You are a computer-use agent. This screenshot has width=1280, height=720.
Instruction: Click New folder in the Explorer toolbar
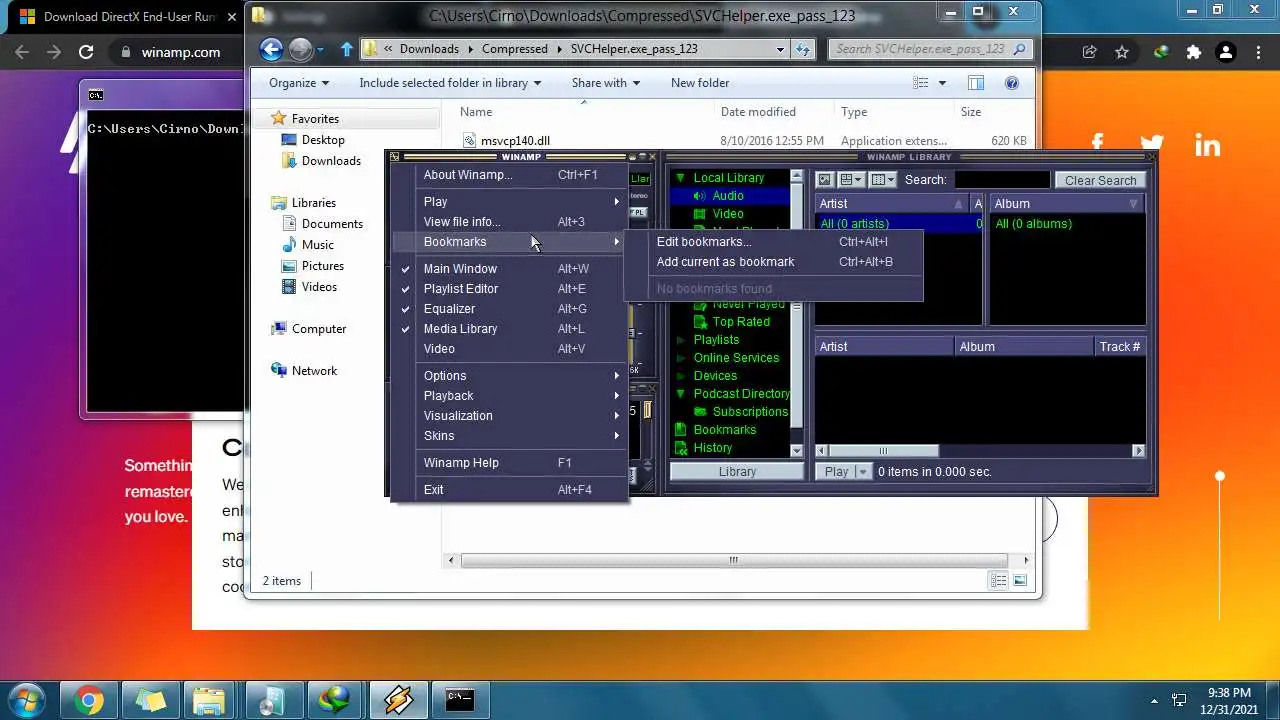click(700, 83)
